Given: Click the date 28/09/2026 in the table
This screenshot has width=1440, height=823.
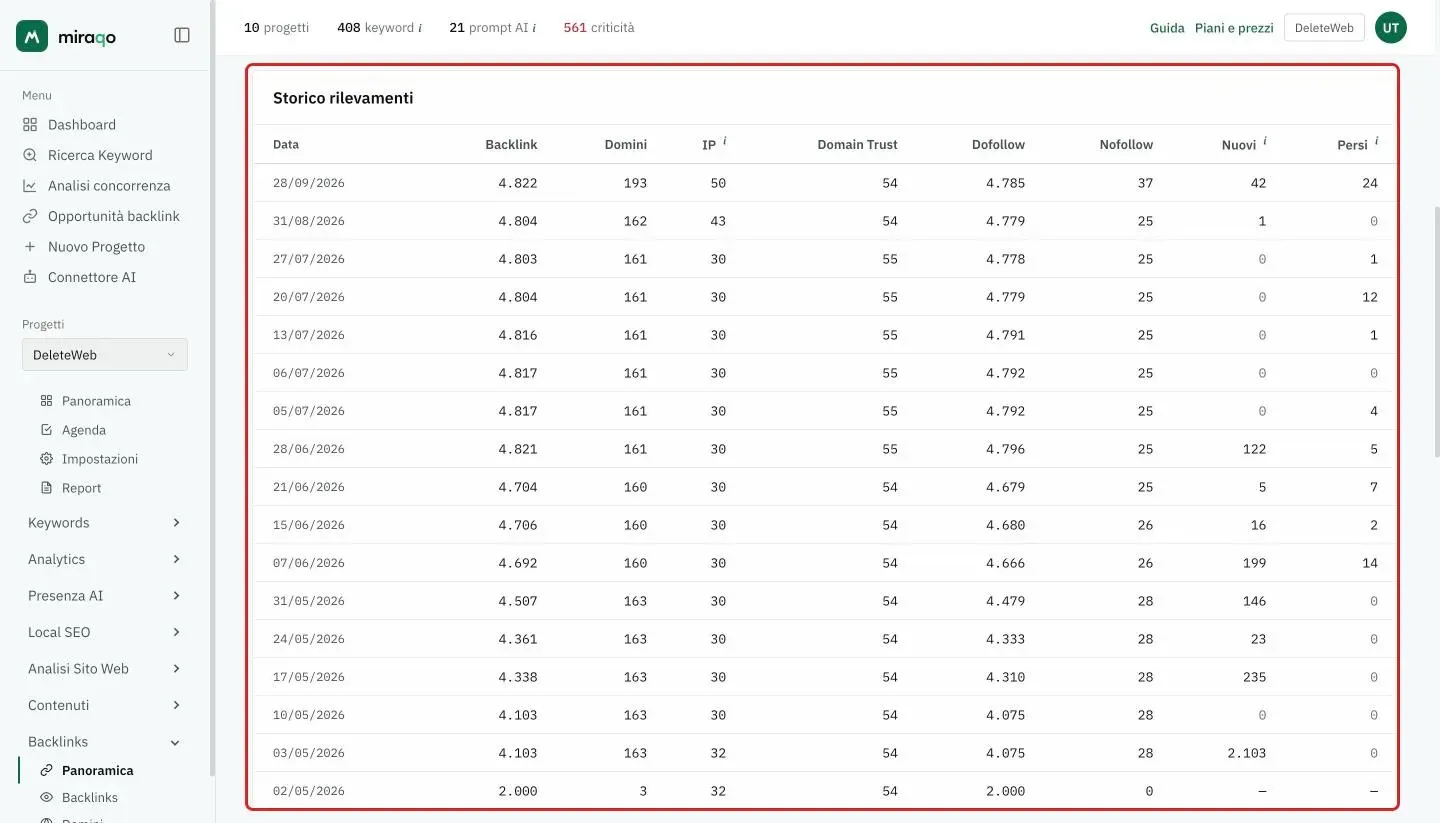Looking at the screenshot, I should pos(309,183).
